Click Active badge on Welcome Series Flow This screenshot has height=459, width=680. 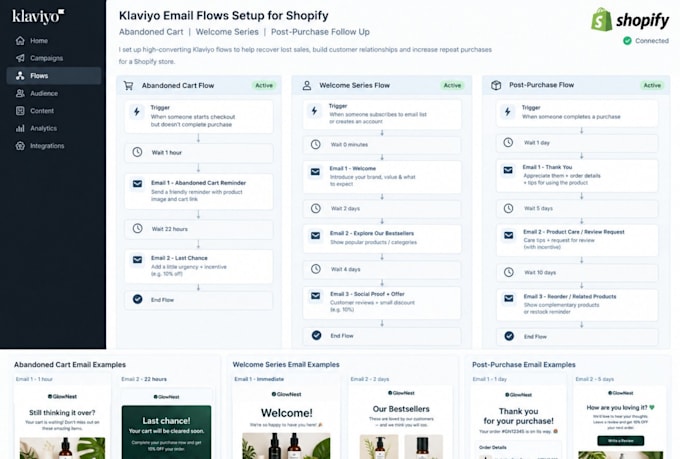coord(452,85)
